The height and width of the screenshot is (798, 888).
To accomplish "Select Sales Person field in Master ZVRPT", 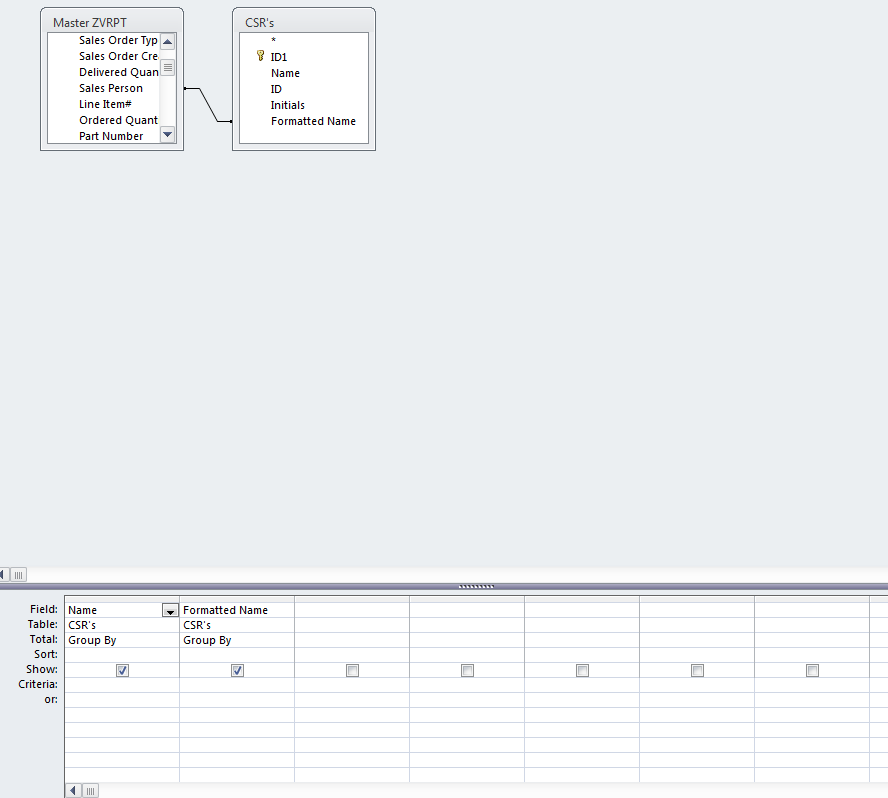I will click(111, 88).
